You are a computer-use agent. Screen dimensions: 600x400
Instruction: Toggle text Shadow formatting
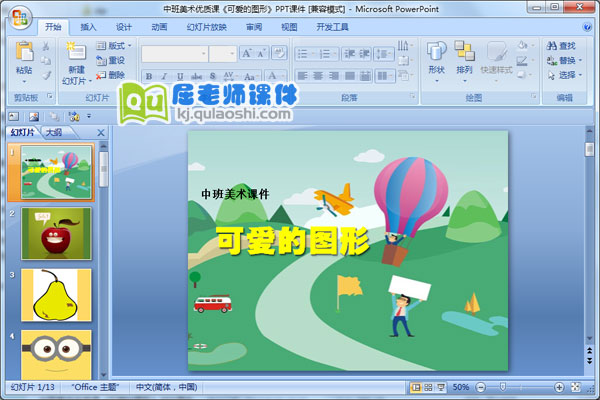tap(213, 76)
